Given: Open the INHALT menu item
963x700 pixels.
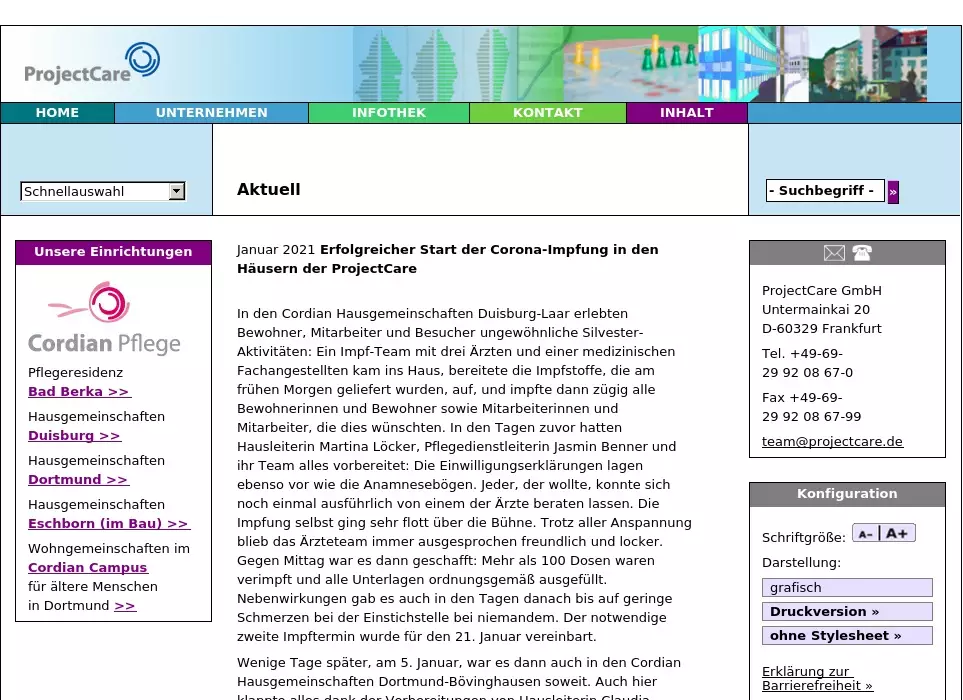Looking at the screenshot, I should tap(686, 113).
